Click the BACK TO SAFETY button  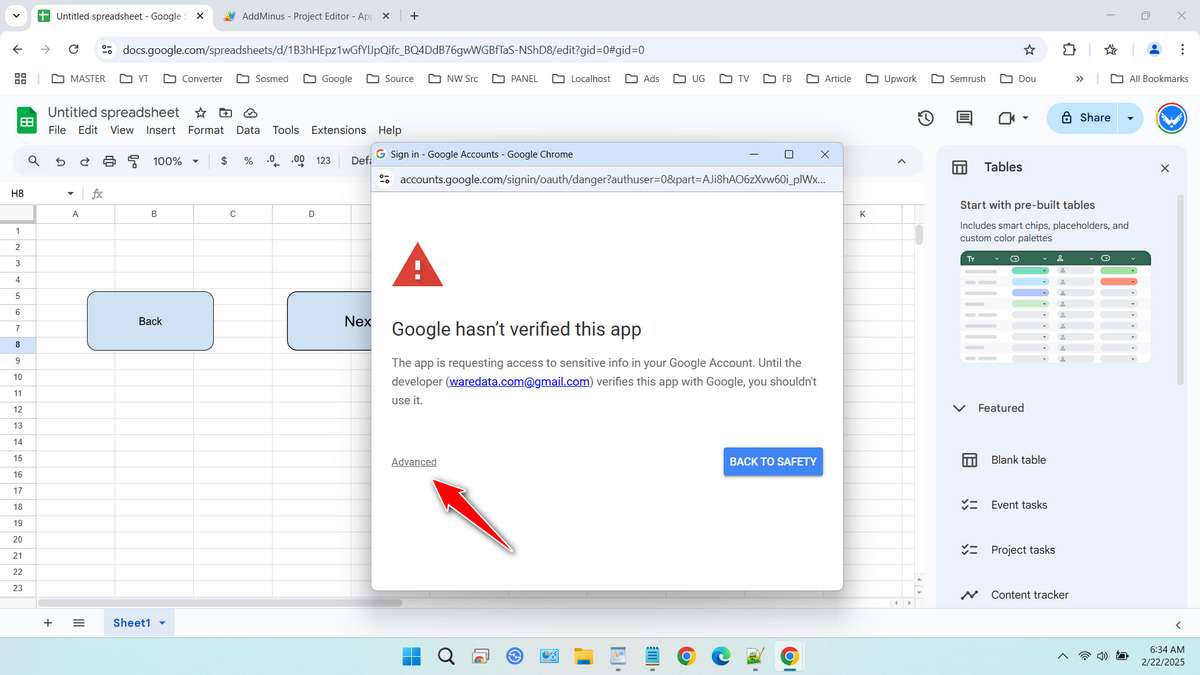[772, 461]
